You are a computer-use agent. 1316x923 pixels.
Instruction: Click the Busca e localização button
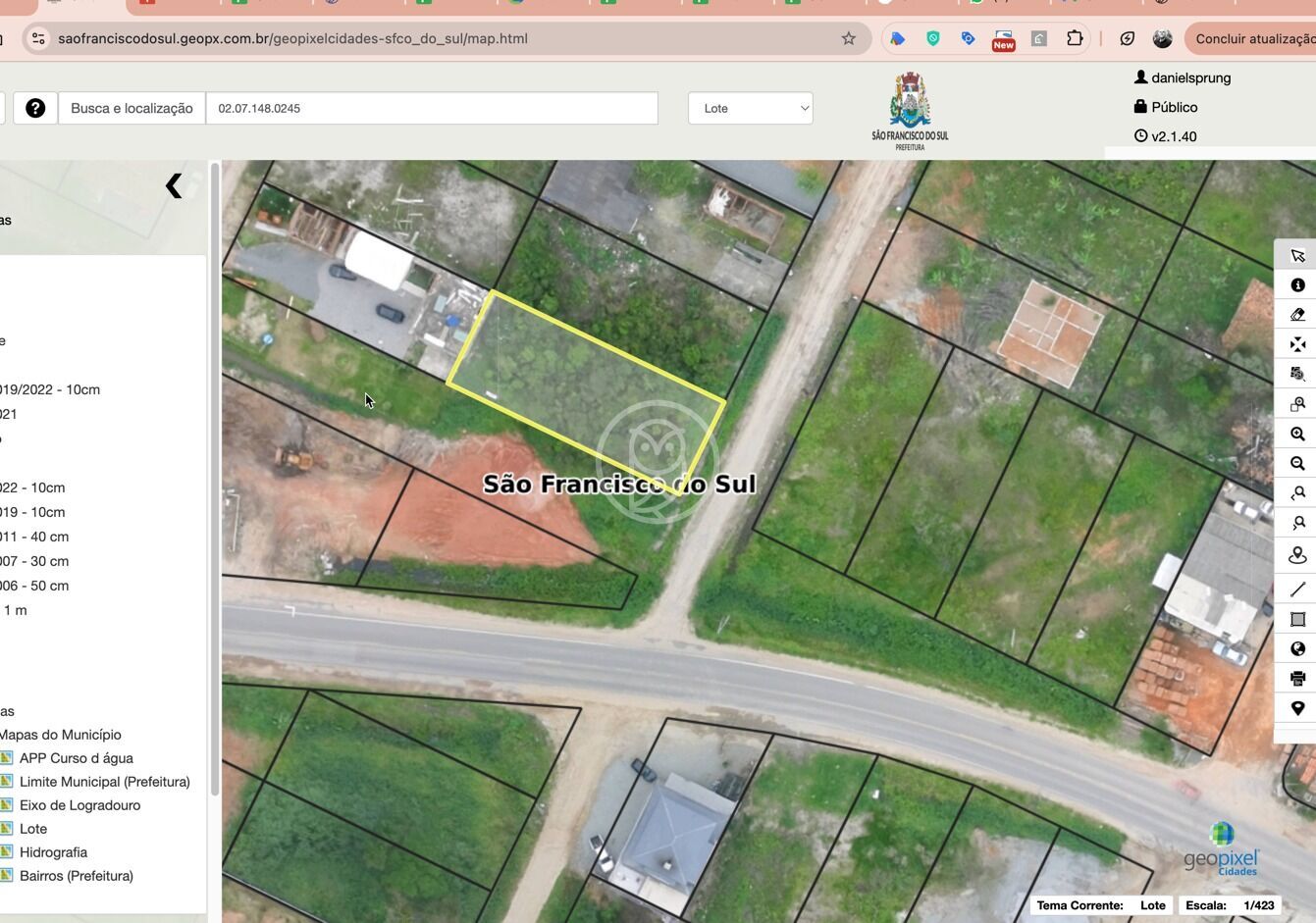pyautogui.click(x=132, y=108)
